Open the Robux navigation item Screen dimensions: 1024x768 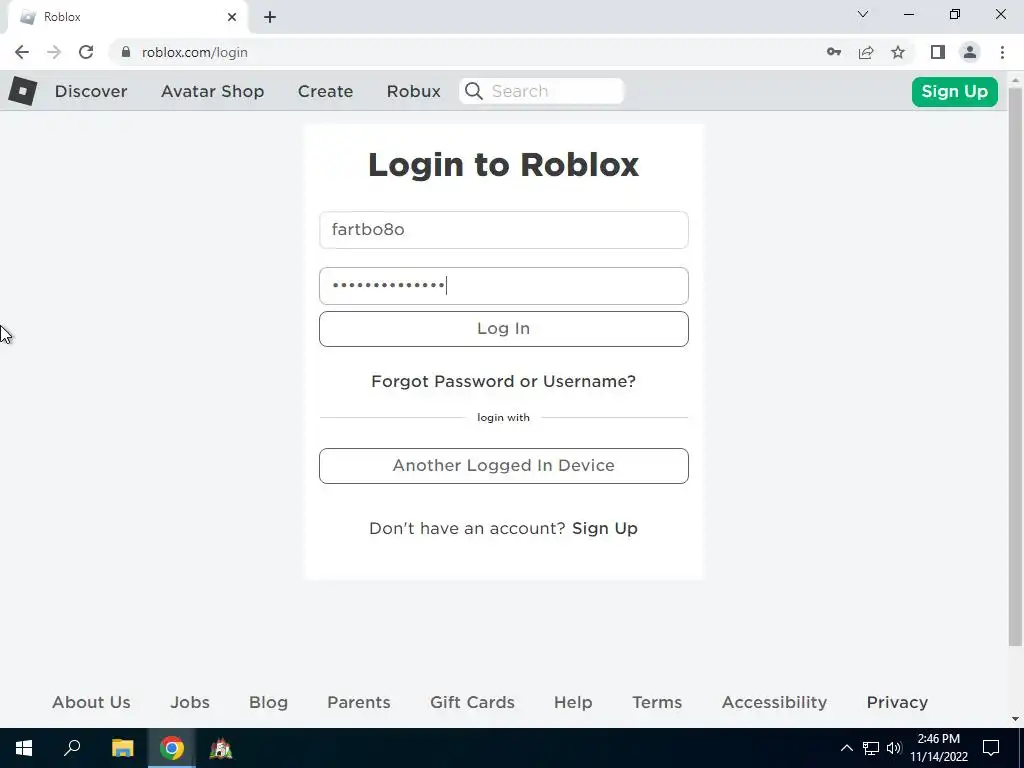coord(413,91)
